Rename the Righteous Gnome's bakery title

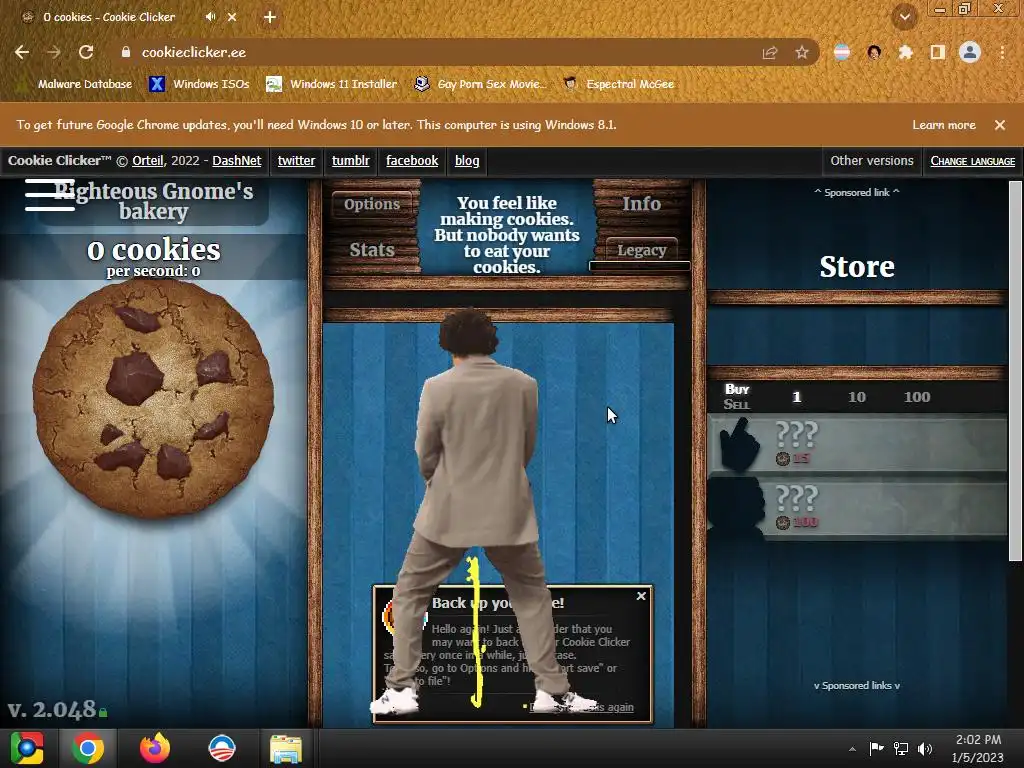tap(153, 201)
